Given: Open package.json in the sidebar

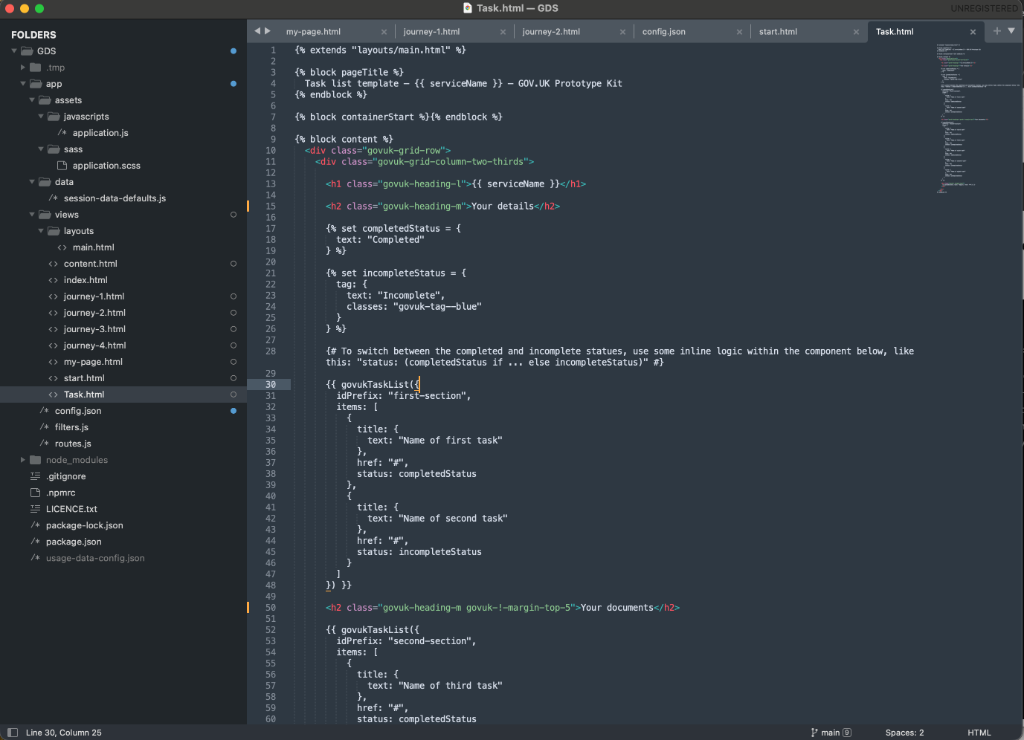Looking at the screenshot, I should (x=74, y=541).
